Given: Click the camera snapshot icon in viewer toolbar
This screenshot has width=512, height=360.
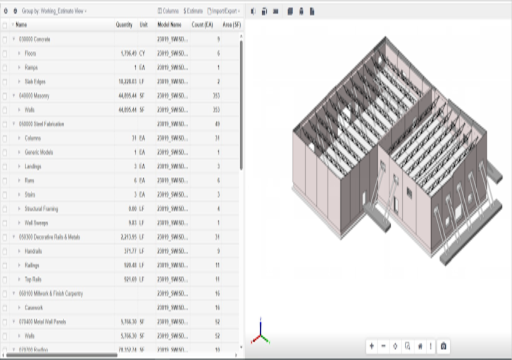Looking at the screenshot, I should 443,346.
